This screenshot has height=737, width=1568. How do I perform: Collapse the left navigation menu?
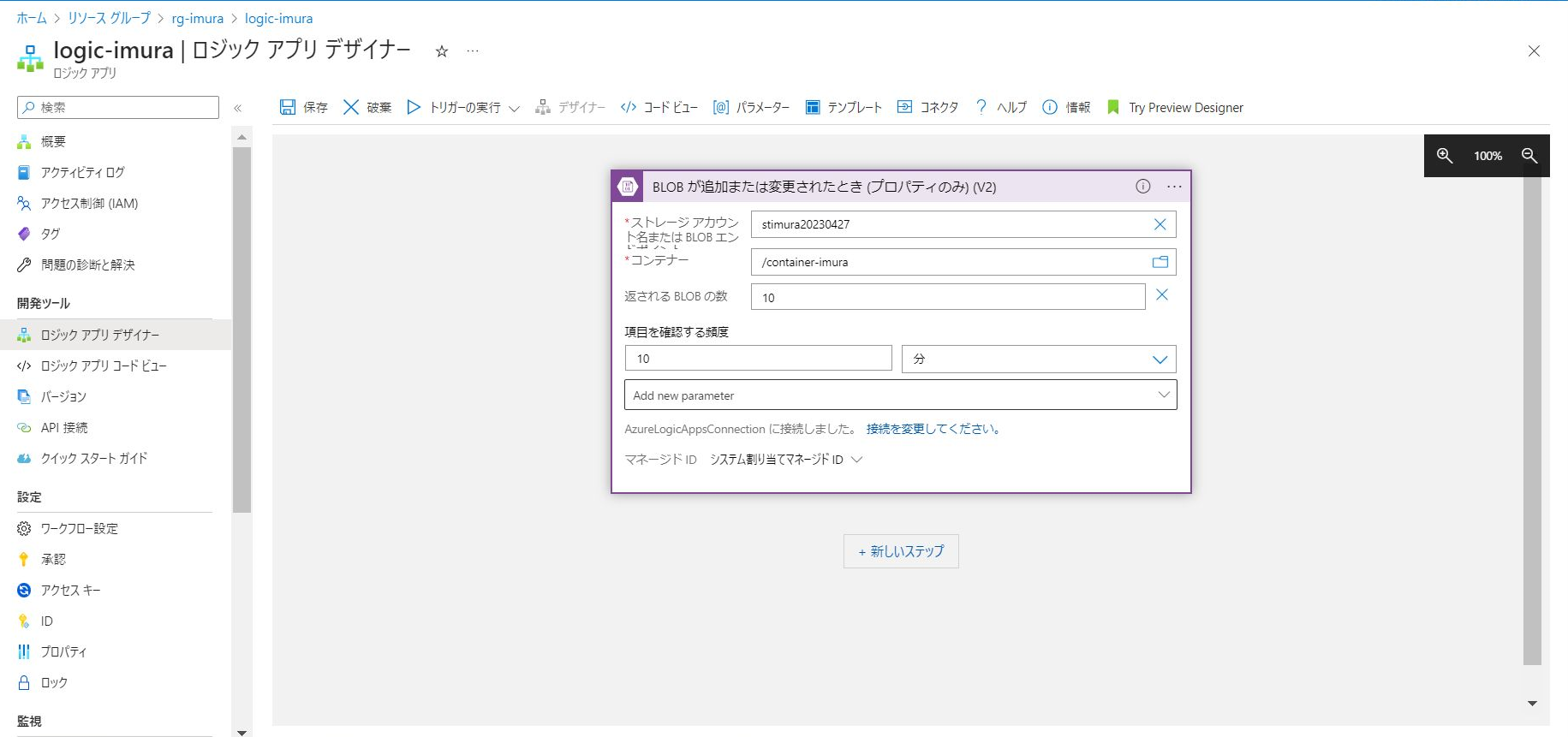238,108
